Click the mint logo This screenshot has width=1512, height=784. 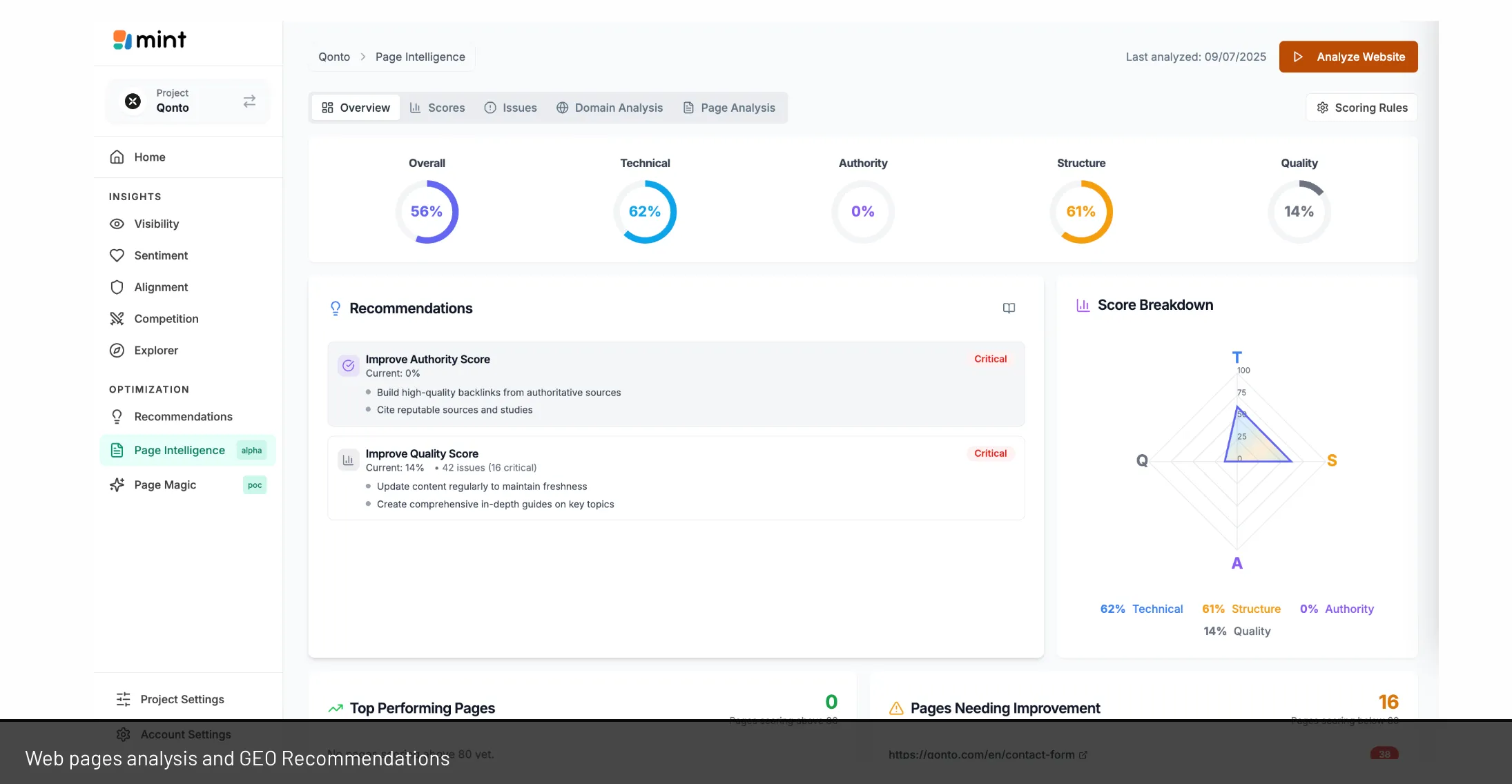tap(149, 40)
